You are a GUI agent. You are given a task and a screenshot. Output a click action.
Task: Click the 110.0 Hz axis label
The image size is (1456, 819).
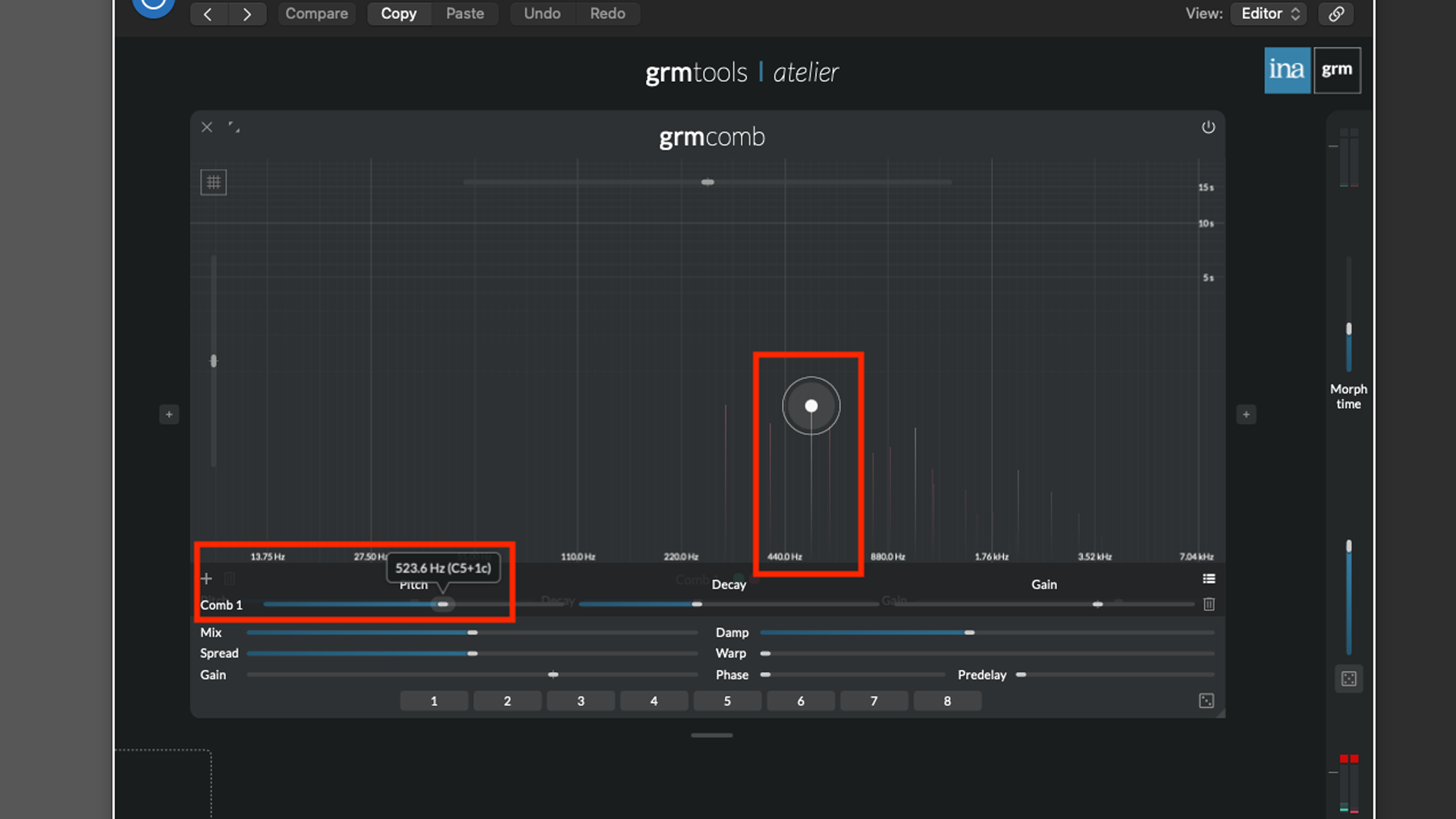pos(578,557)
